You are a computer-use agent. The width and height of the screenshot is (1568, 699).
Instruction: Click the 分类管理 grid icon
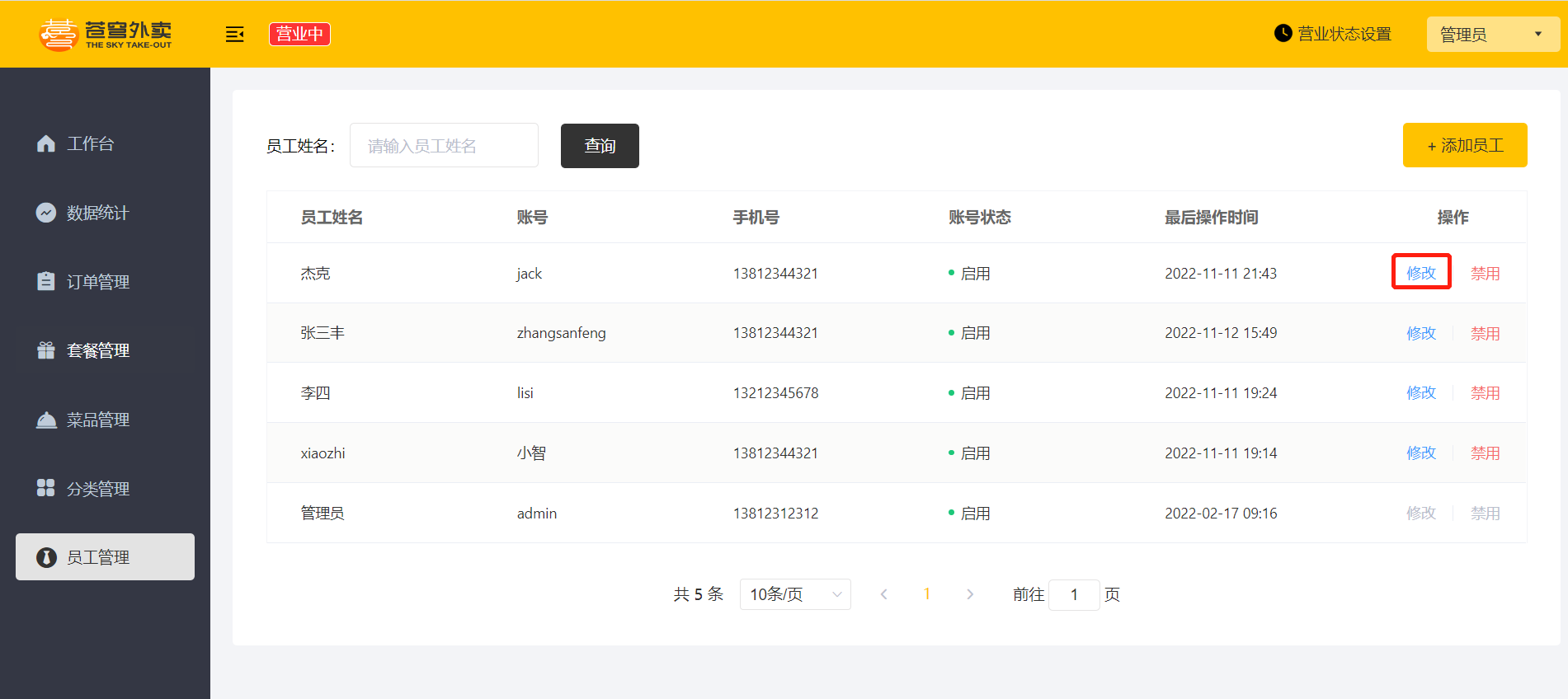click(x=46, y=488)
